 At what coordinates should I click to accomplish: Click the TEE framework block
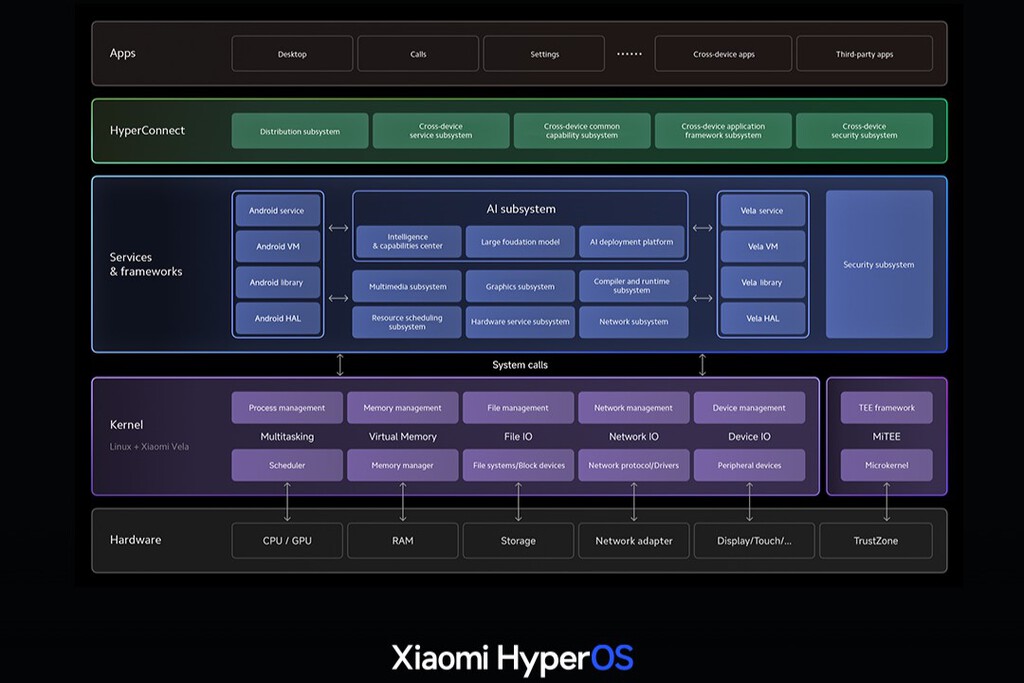pos(886,407)
